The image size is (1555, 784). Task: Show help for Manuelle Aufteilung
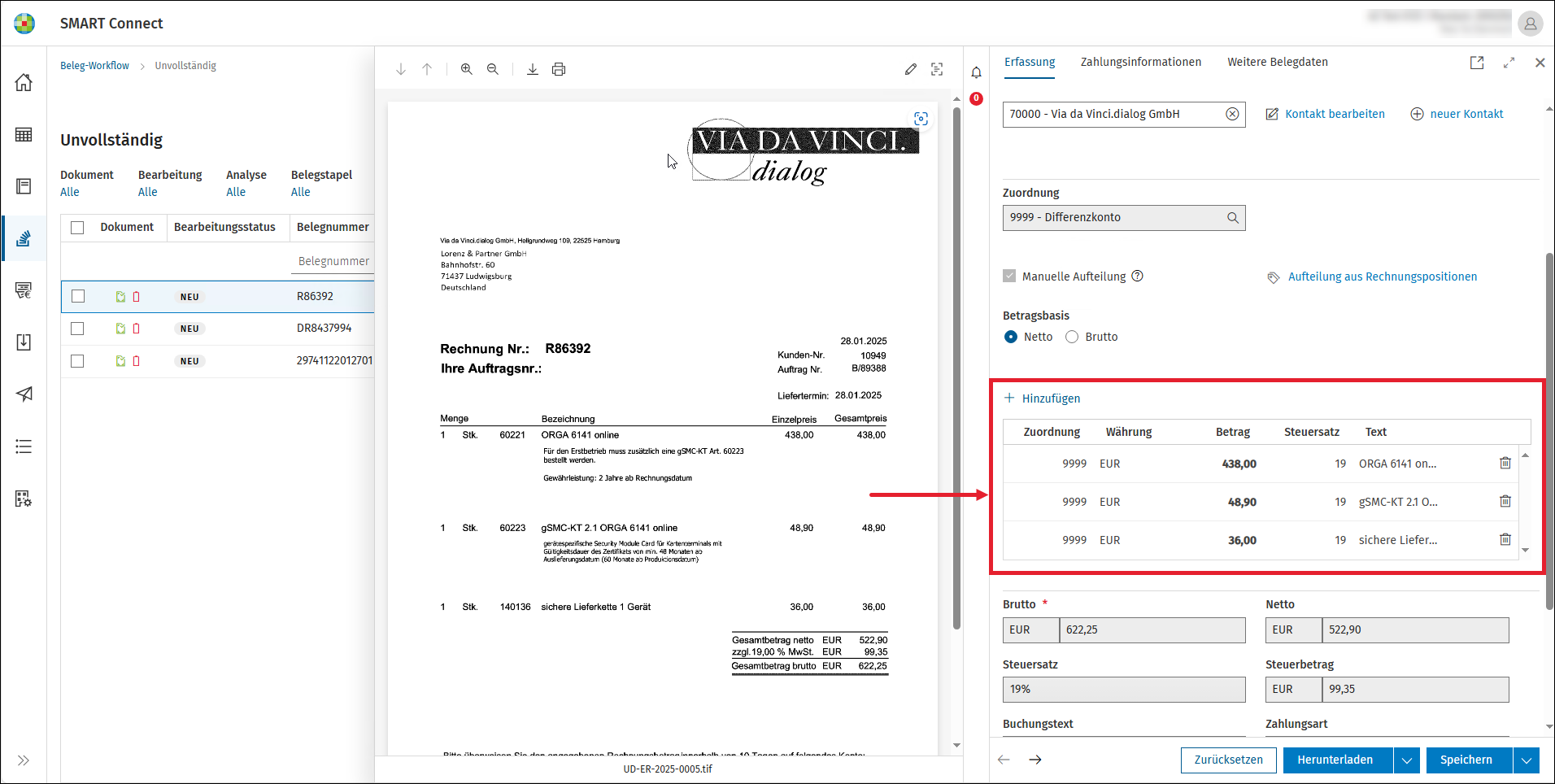coord(1138,276)
